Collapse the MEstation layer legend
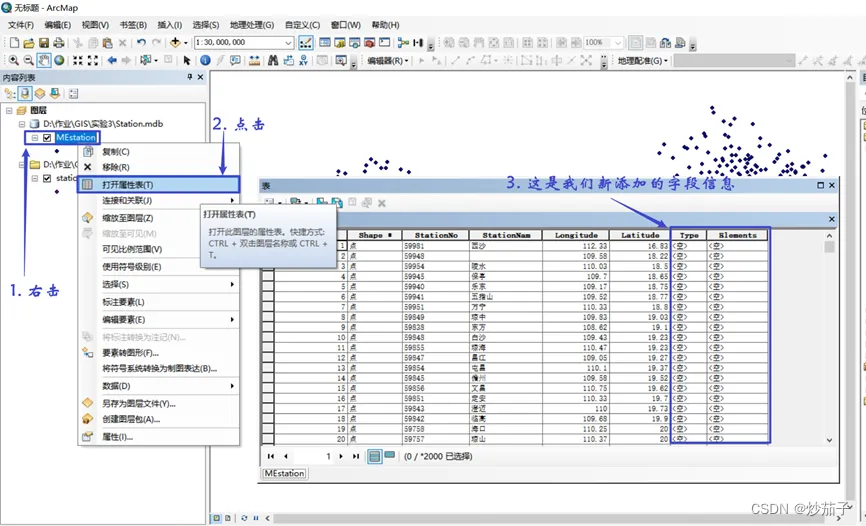This screenshot has width=866, height=526. (x=35, y=138)
